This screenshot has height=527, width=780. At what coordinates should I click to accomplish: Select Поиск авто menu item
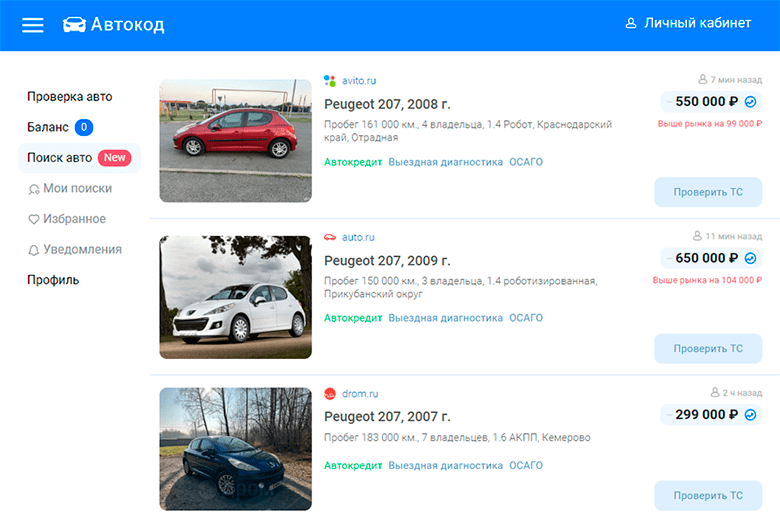click(80, 158)
